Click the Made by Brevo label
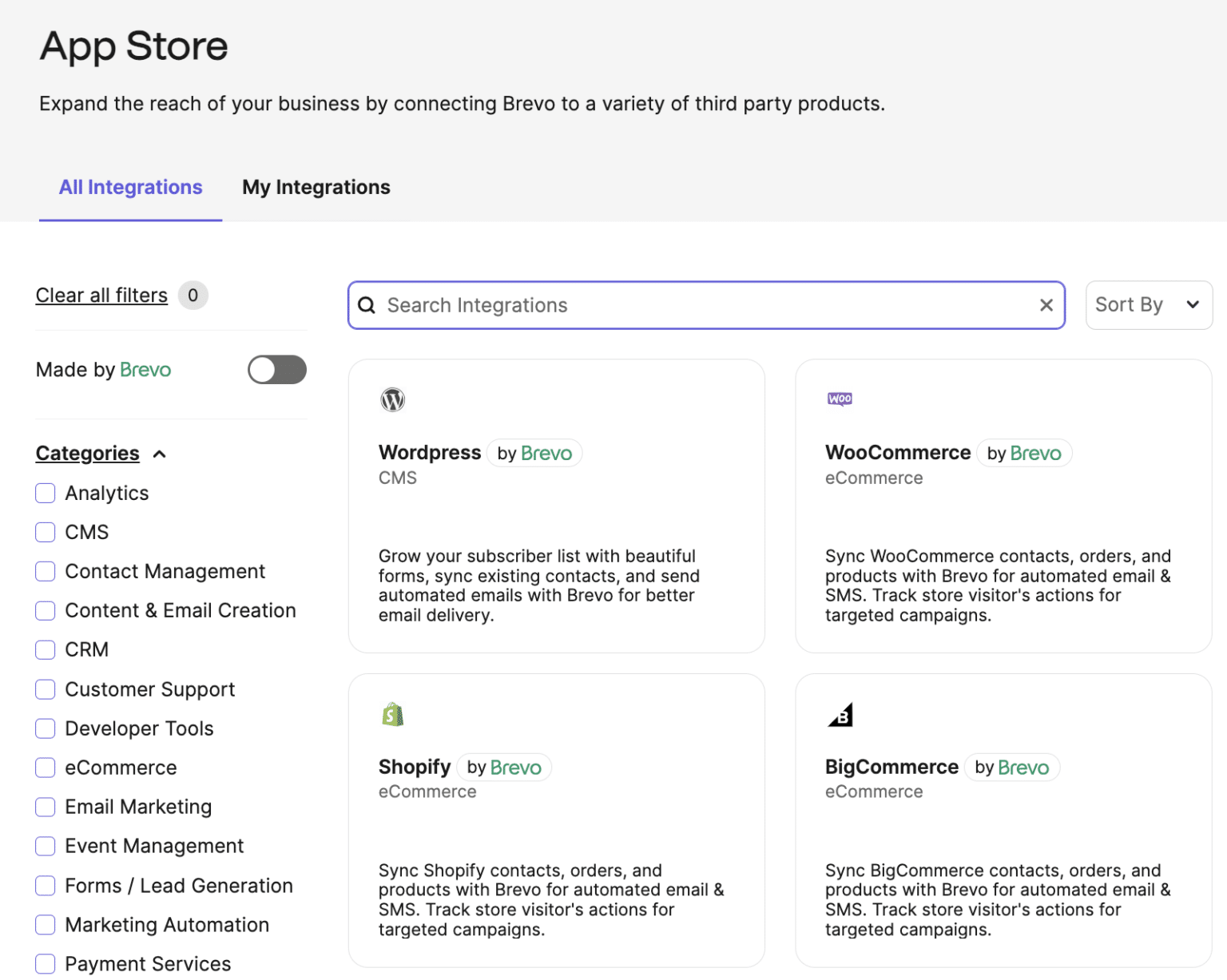Screen dimensions: 1227x980 point(104,370)
